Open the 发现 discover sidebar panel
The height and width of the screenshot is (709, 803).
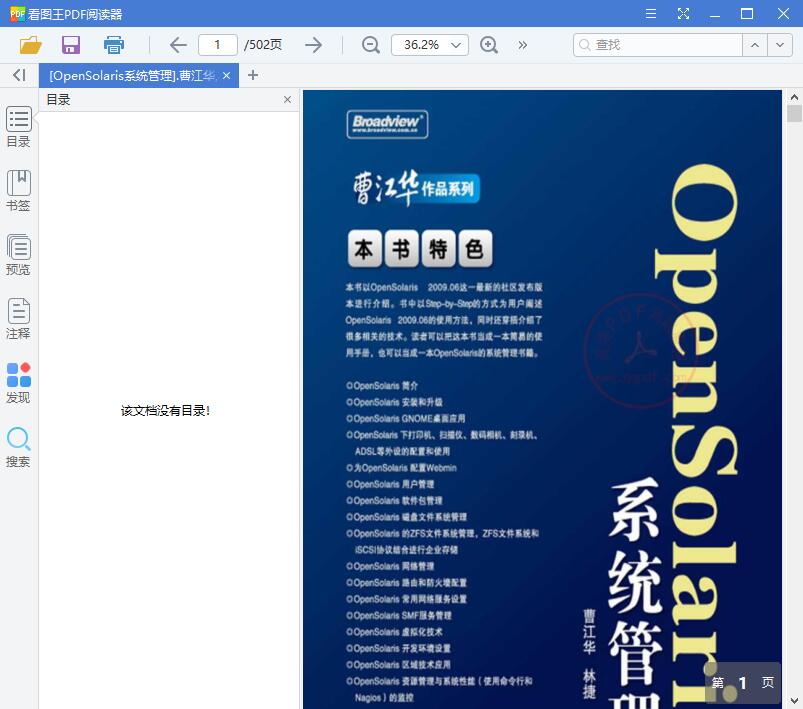click(x=18, y=383)
